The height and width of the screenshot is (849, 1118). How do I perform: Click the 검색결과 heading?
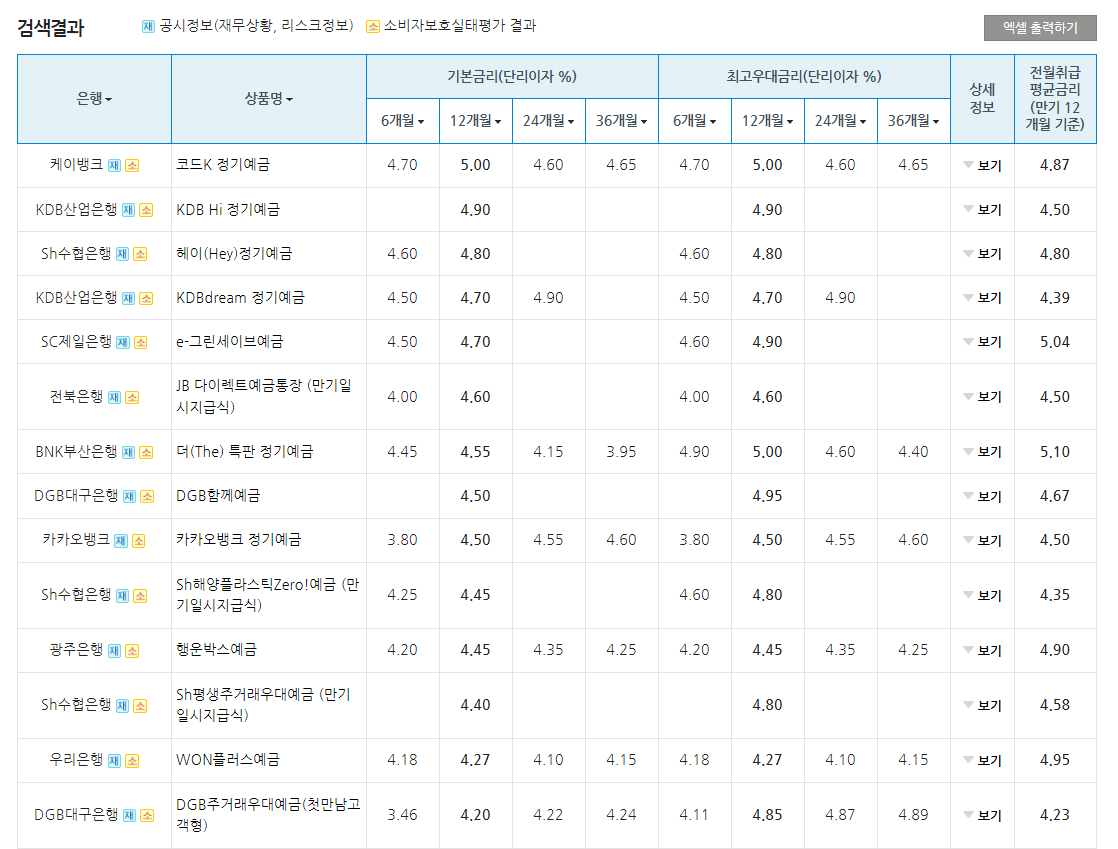pyautogui.click(x=51, y=28)
